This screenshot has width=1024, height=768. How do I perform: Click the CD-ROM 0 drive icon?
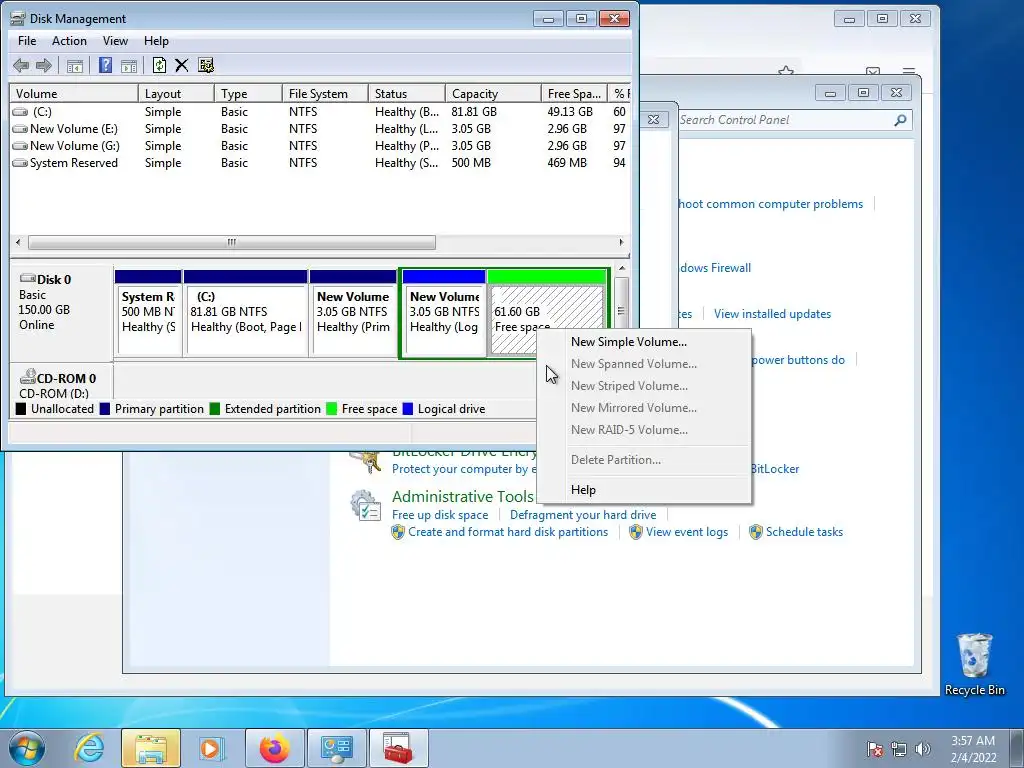pos(28,377)
